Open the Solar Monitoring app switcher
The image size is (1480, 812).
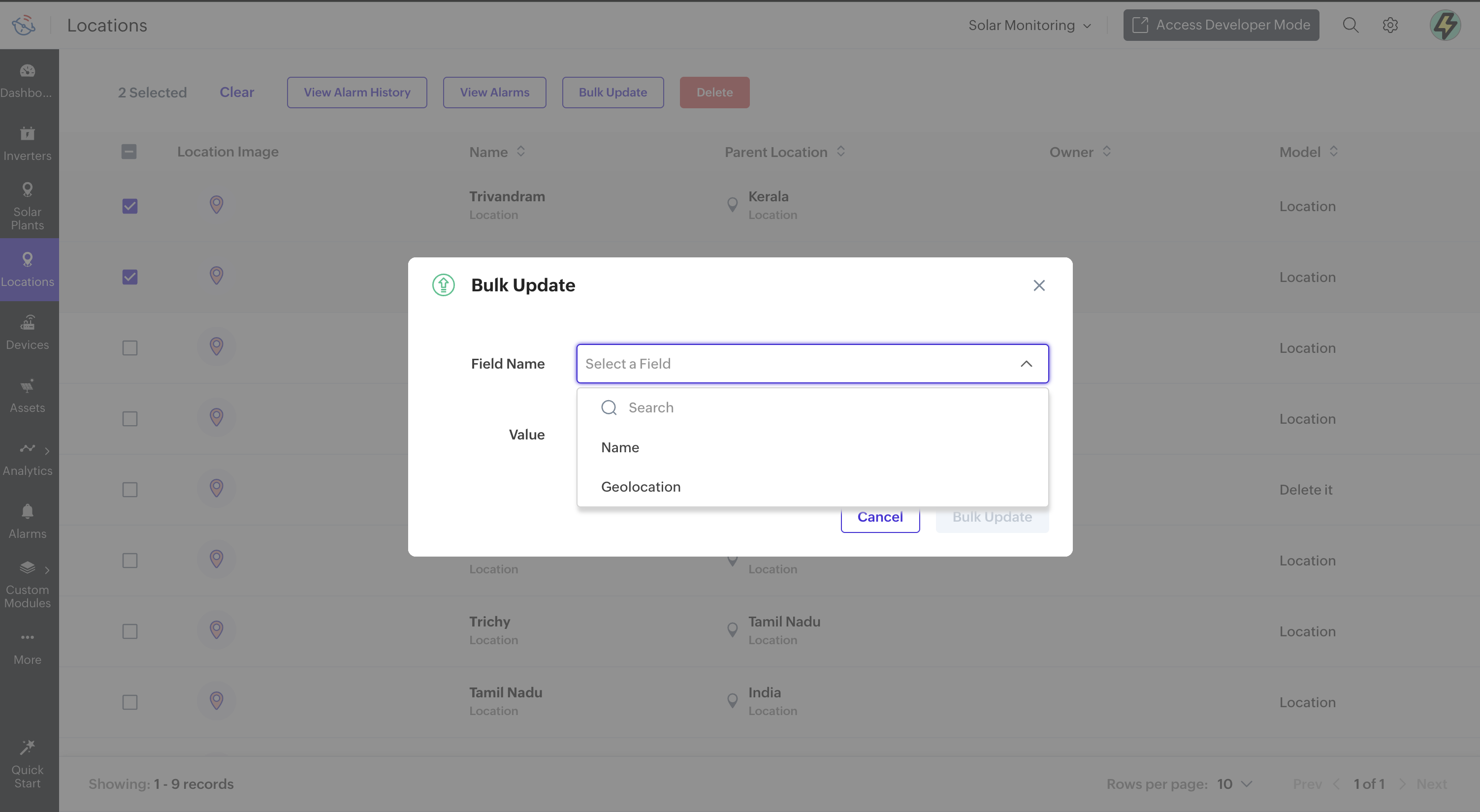click(x=1029, y=25)
